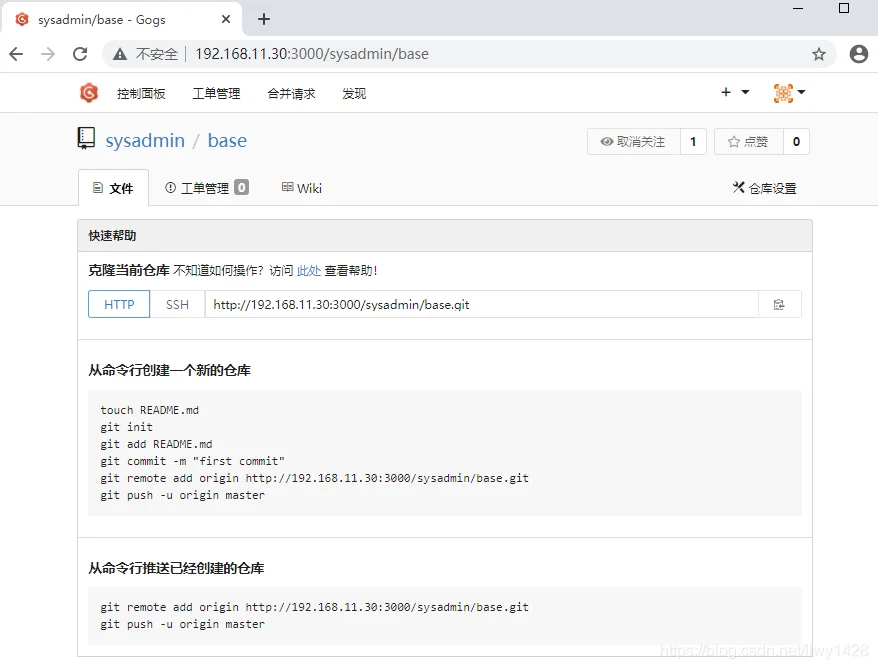Viewport: 878px width, 669px height.
Task: Open the 此处 help link
Action: click(309, 271)
